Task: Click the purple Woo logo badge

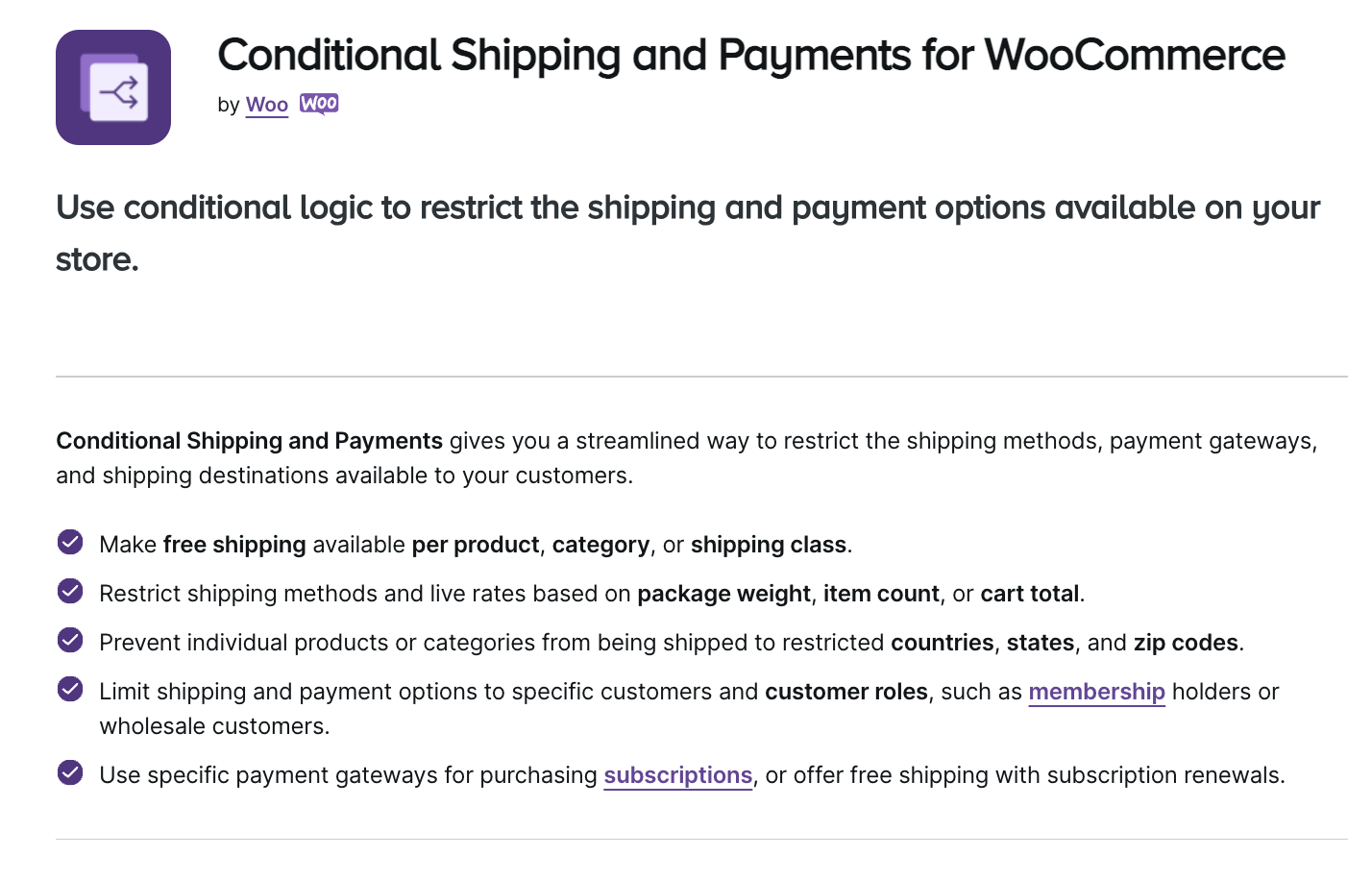Action: pyautogui.click(x=319, y=104)
